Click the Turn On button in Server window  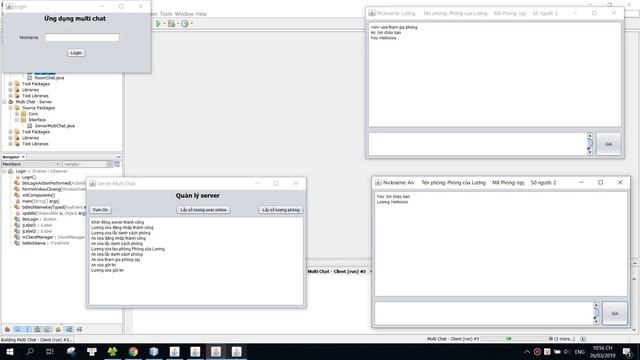pos(100,210)
